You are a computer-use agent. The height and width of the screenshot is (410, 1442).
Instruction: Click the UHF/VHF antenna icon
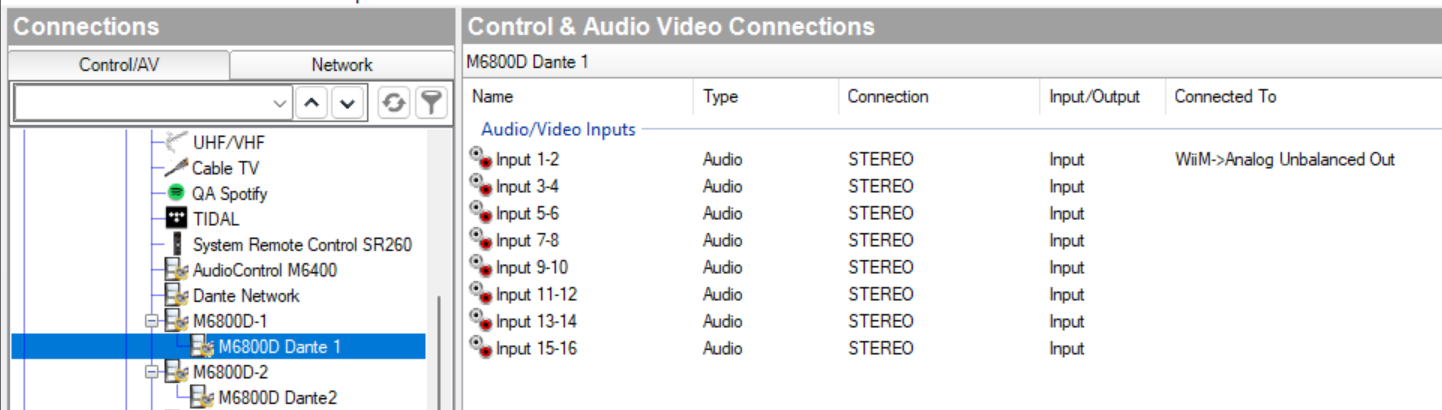click(x=176, y=142)
